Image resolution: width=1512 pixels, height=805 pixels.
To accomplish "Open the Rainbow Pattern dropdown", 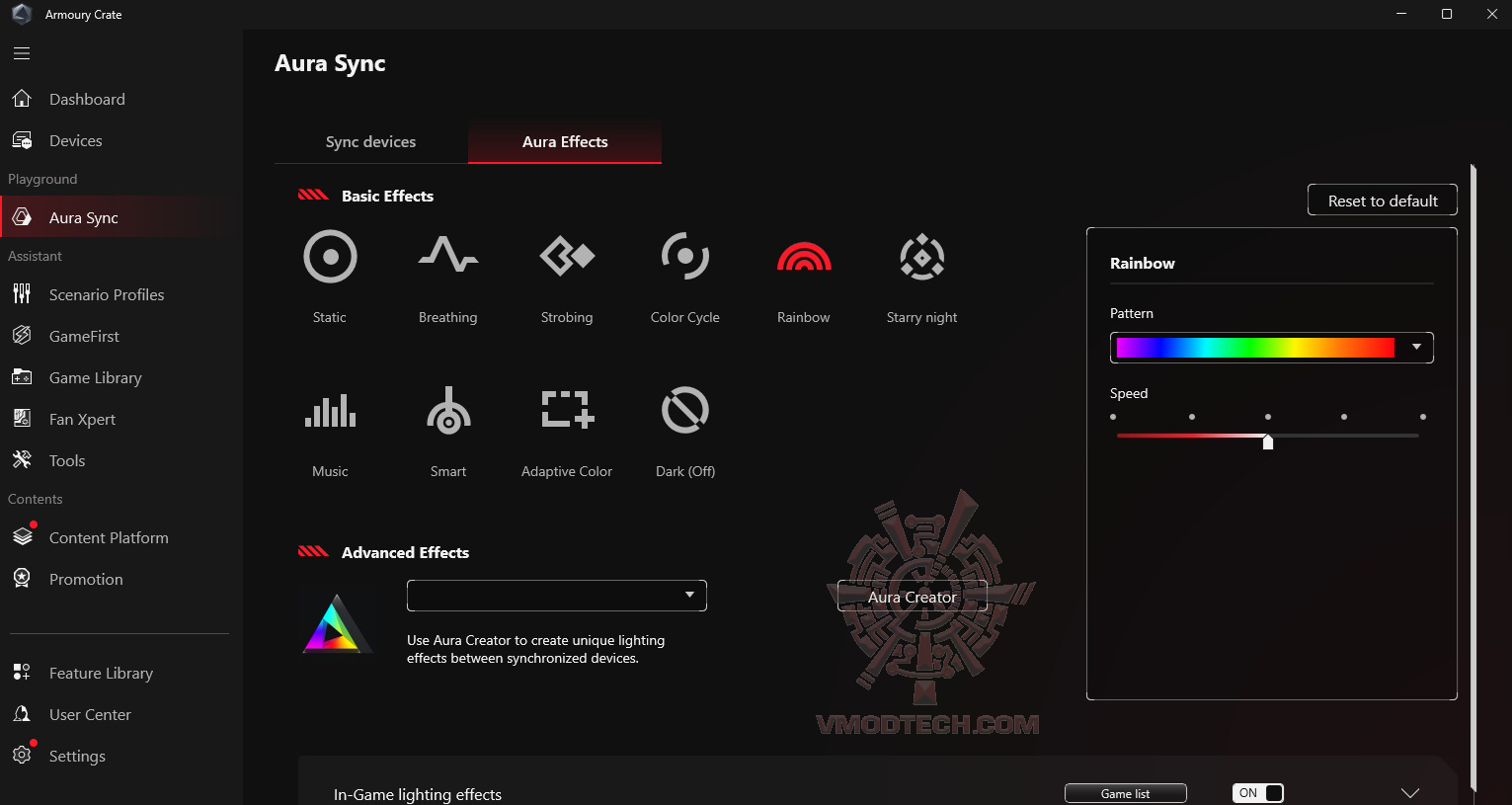I will coord(1272,348).
